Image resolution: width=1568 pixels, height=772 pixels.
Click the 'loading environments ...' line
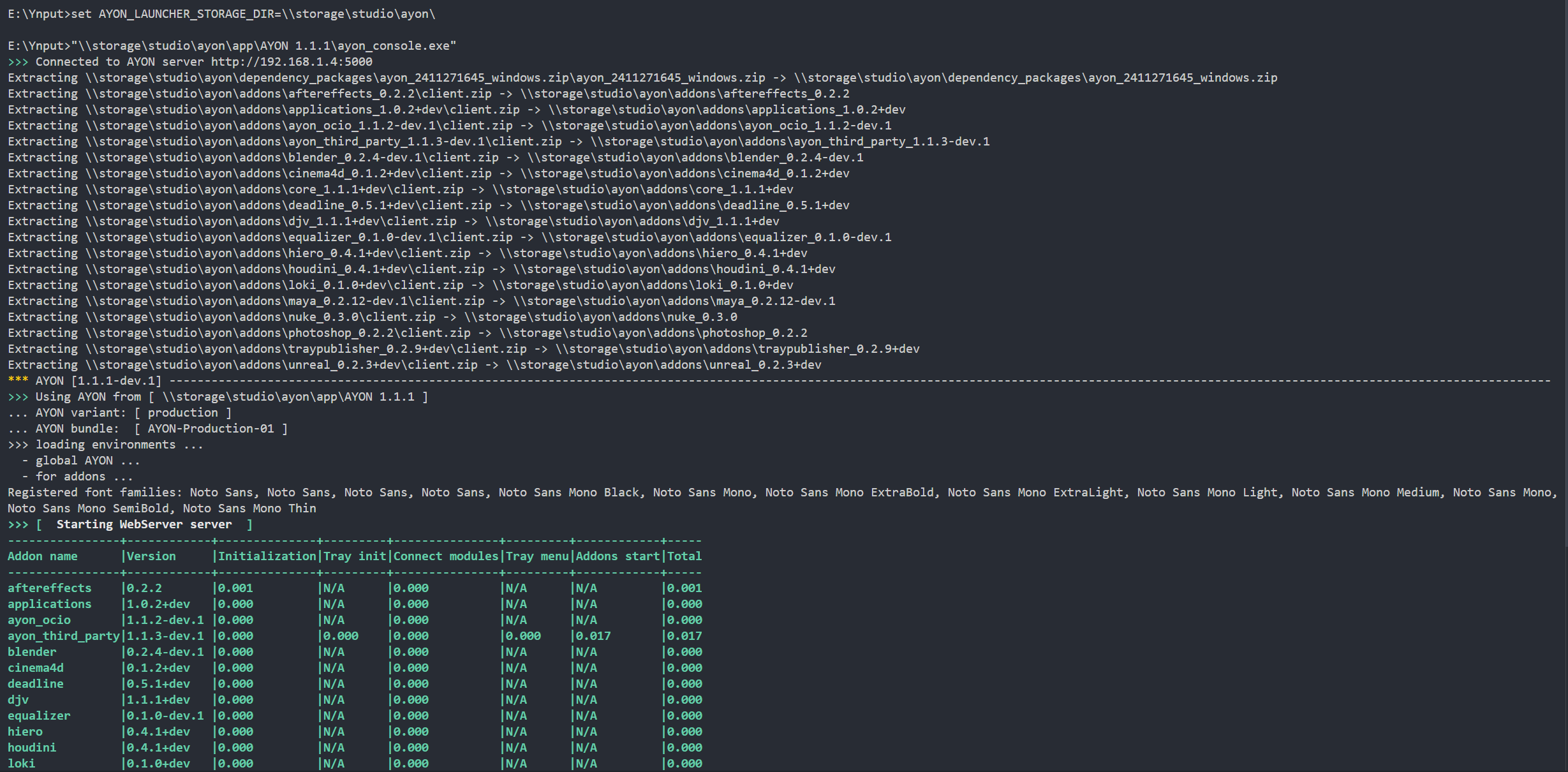pyautogui.click(x=106, y=445)
